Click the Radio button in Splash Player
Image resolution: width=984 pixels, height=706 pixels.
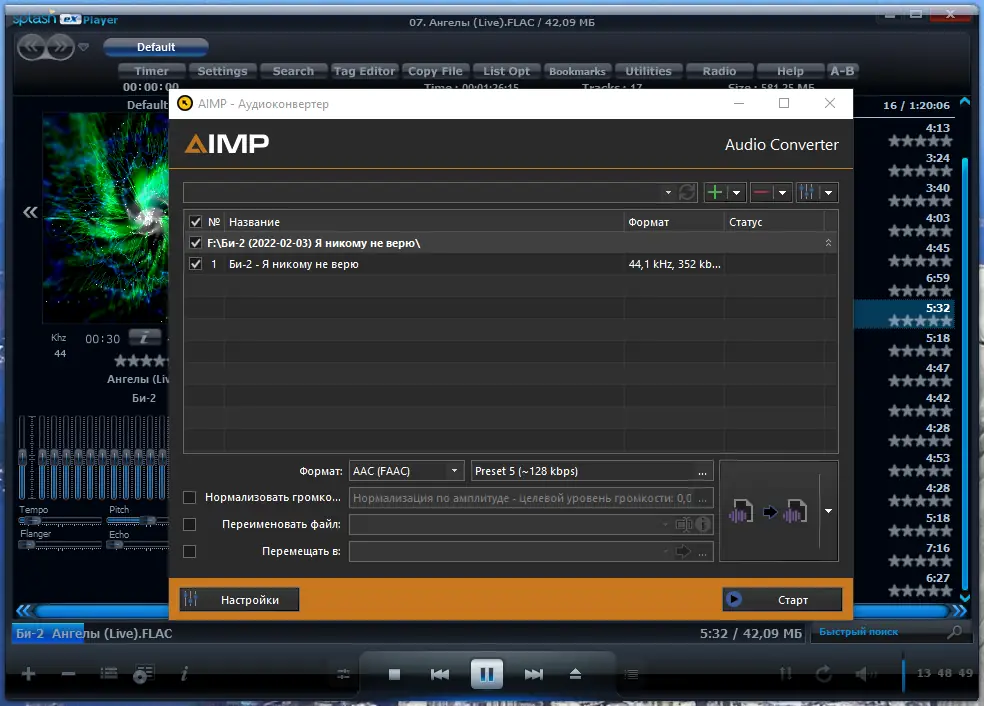(x=719, y=71)
